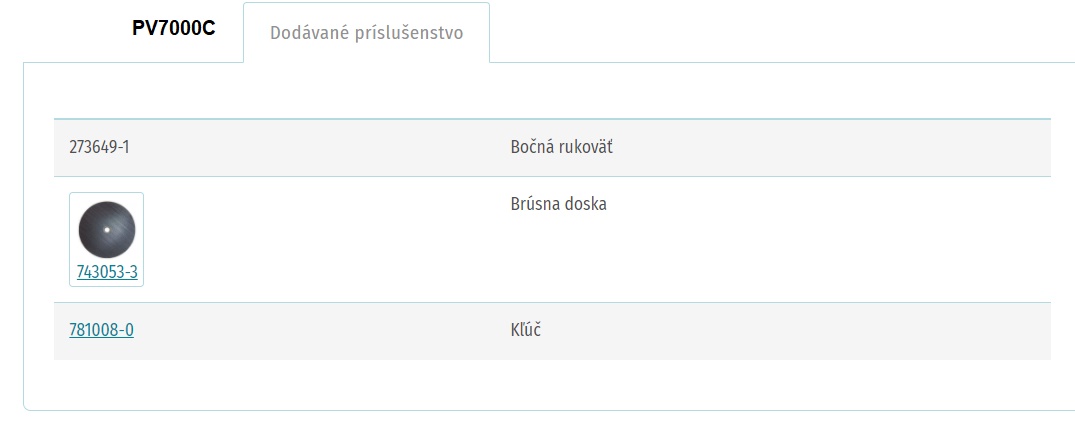Select the white row with Brúsna doska
1075x422 pixels.
tap(552, 239)
